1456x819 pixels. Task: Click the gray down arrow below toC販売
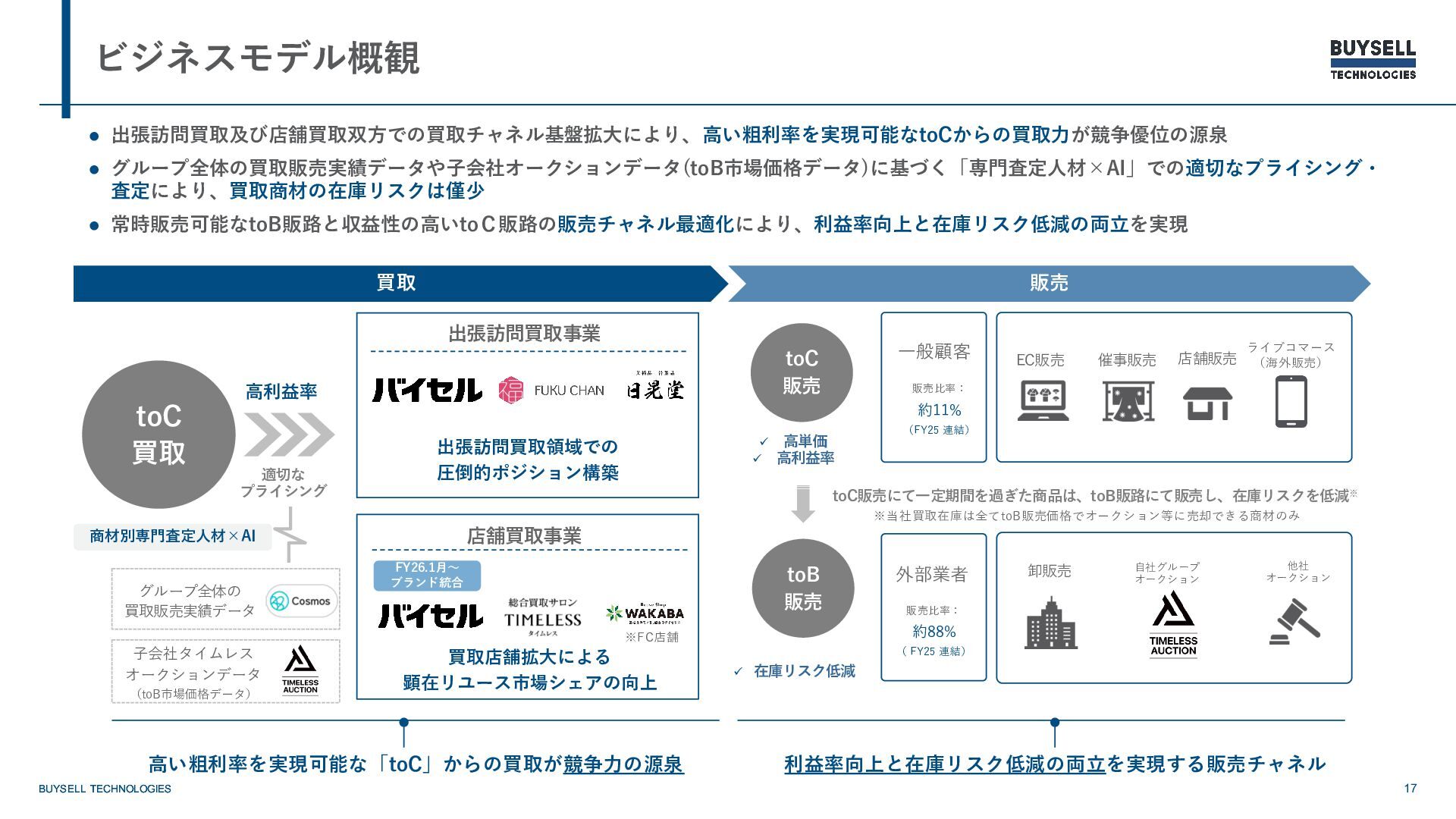point(803,505)
